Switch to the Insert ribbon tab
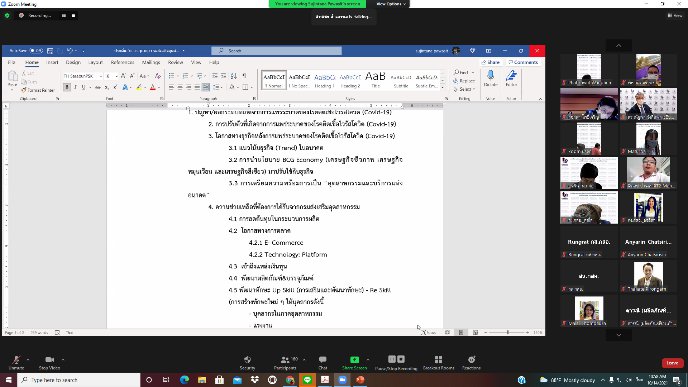This screenshot has height=387, width=688. point(52,62)
